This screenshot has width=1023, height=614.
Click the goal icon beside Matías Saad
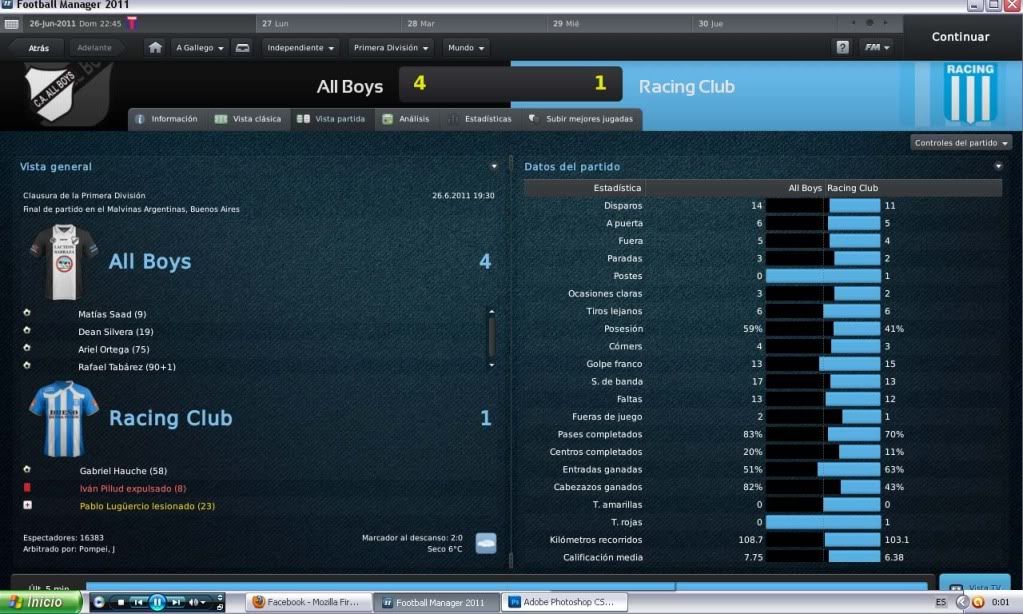[27, 313]
